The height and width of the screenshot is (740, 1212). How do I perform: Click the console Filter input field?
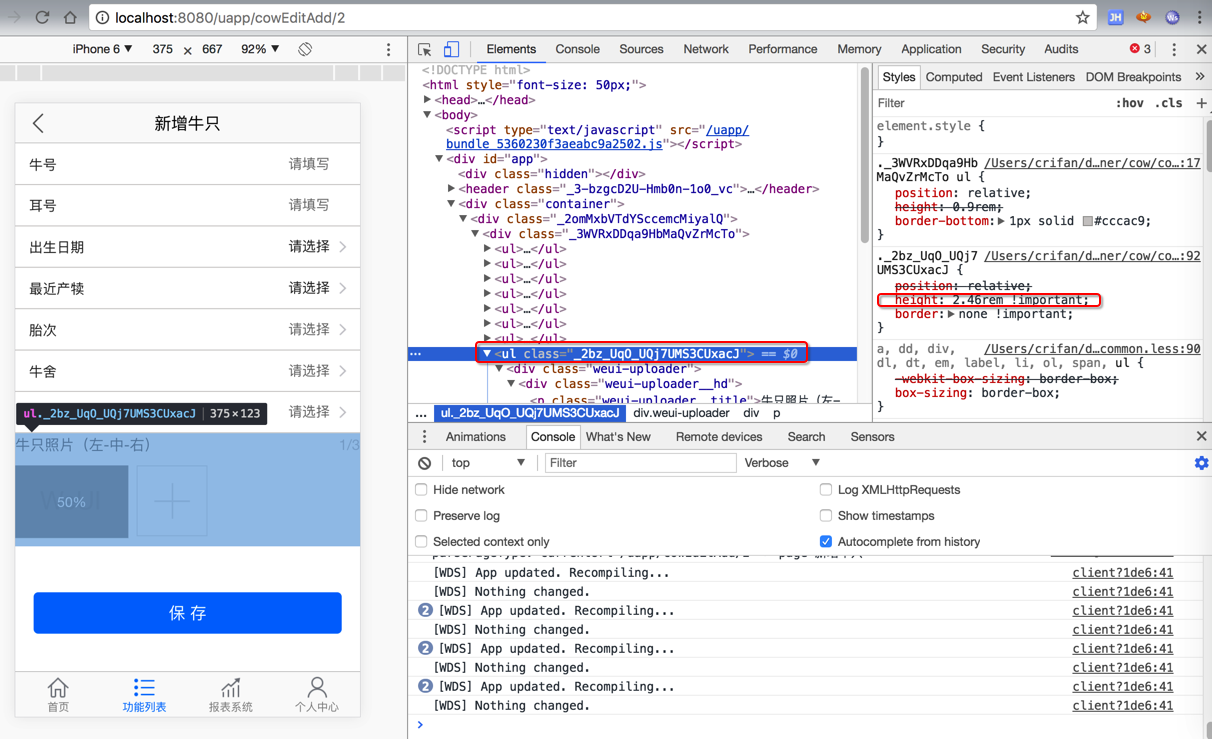640,463
